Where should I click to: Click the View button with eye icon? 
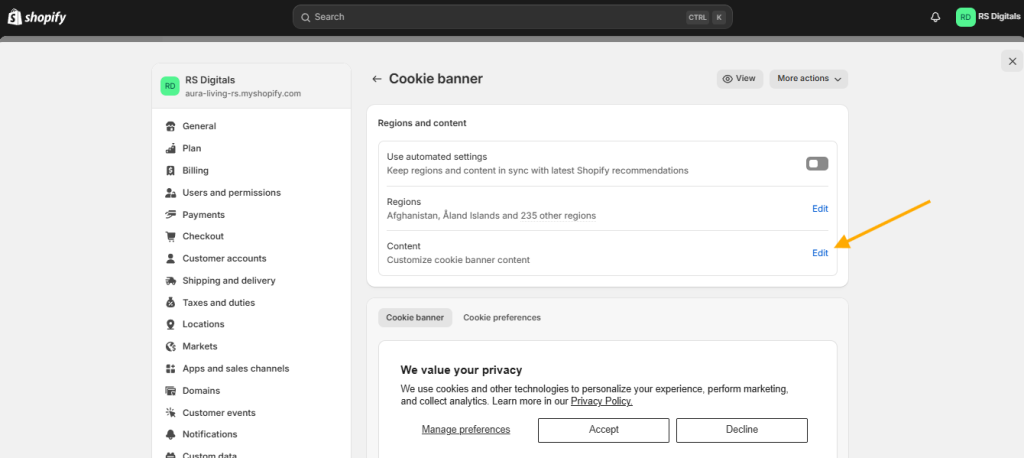click(740, 78)
